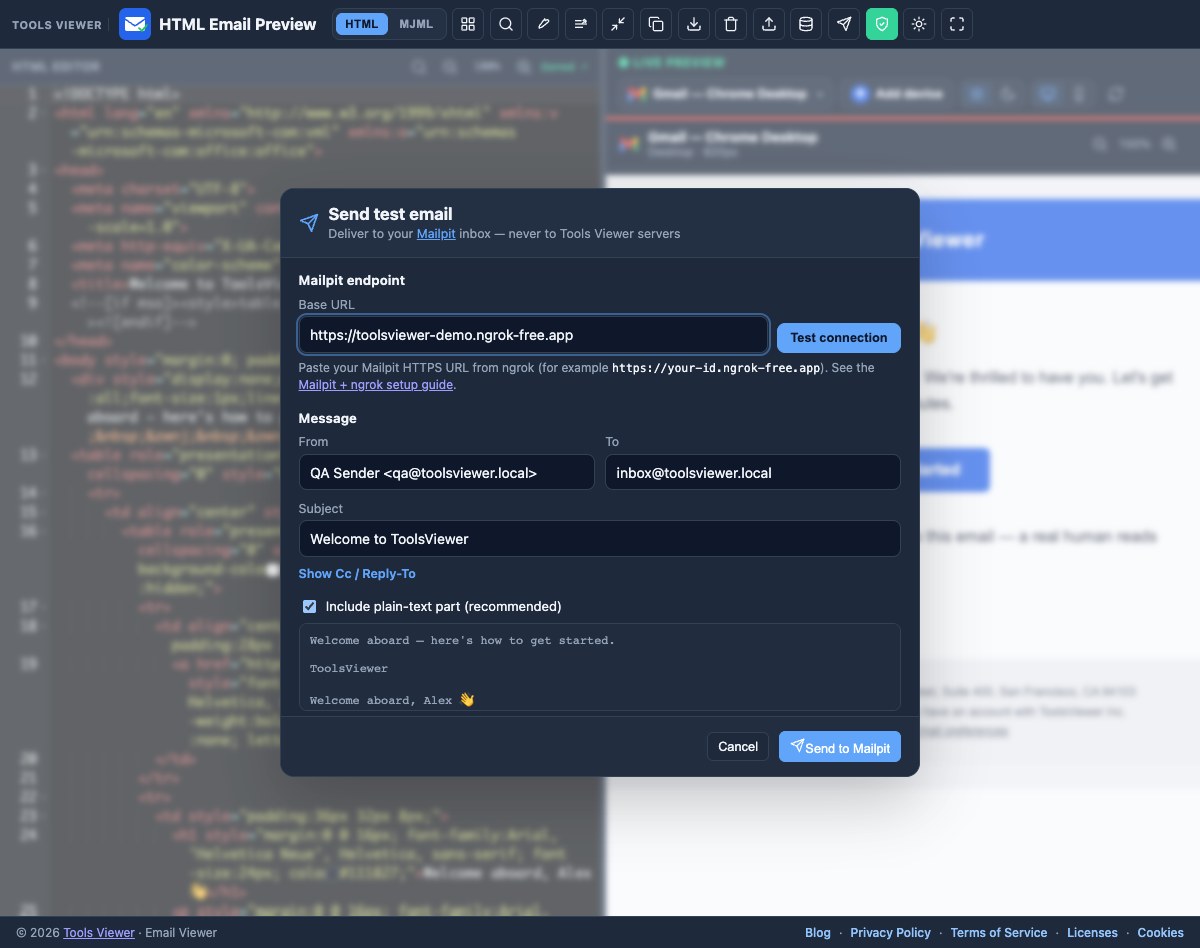Open the Privacy Policy footer link

tap(891, 932)
